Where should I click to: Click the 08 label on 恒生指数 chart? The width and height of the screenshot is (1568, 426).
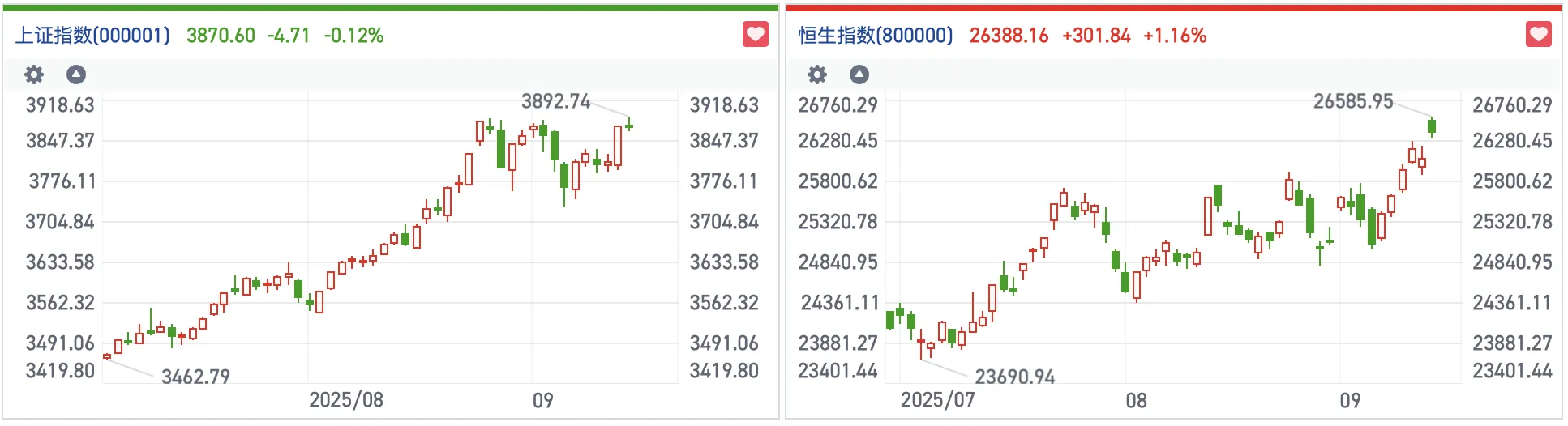point(1136,400)
